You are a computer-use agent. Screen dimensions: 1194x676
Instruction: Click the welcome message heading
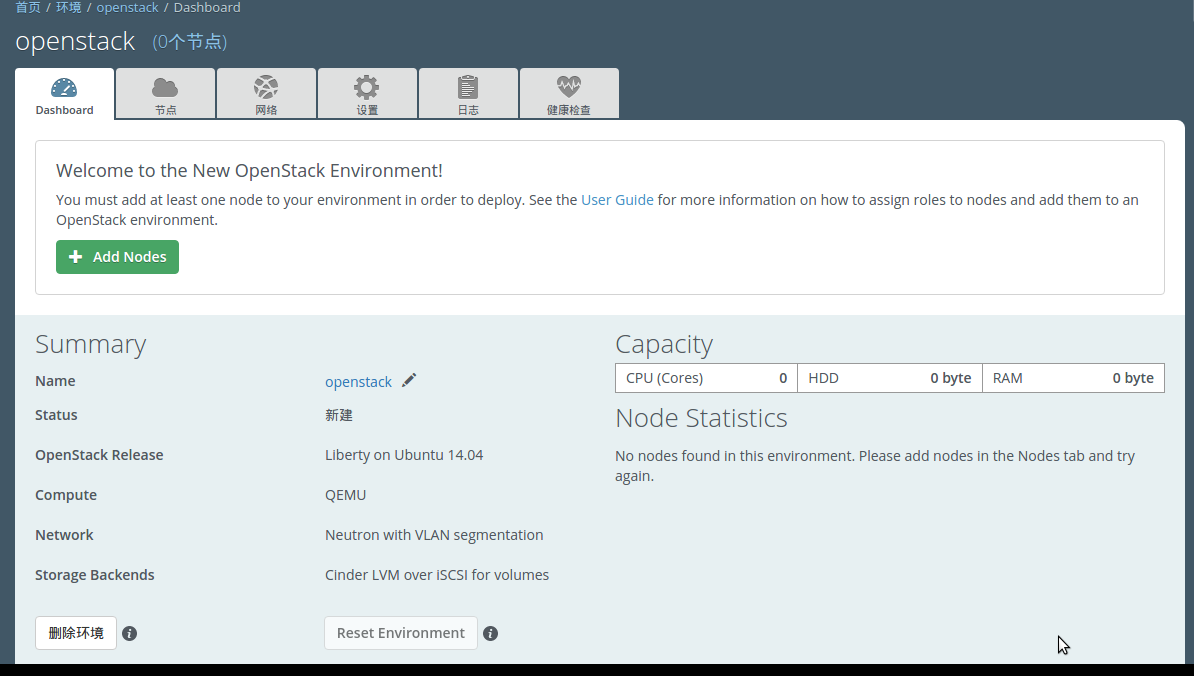249,171
